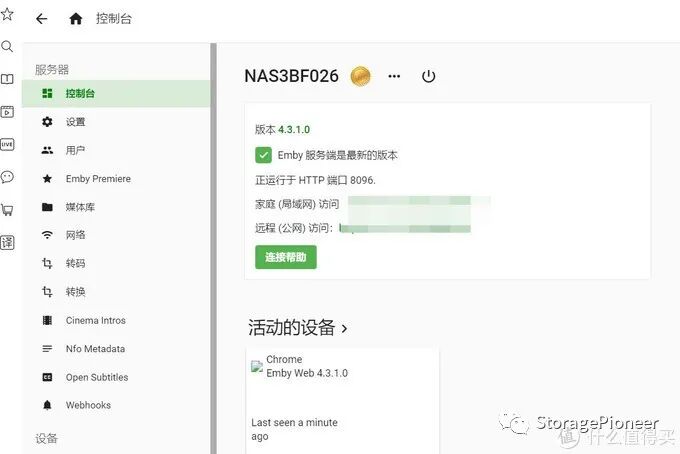Open the search magnifier in browser sidebar
This screenshot has width=680, height=454.
pos(7,46)
